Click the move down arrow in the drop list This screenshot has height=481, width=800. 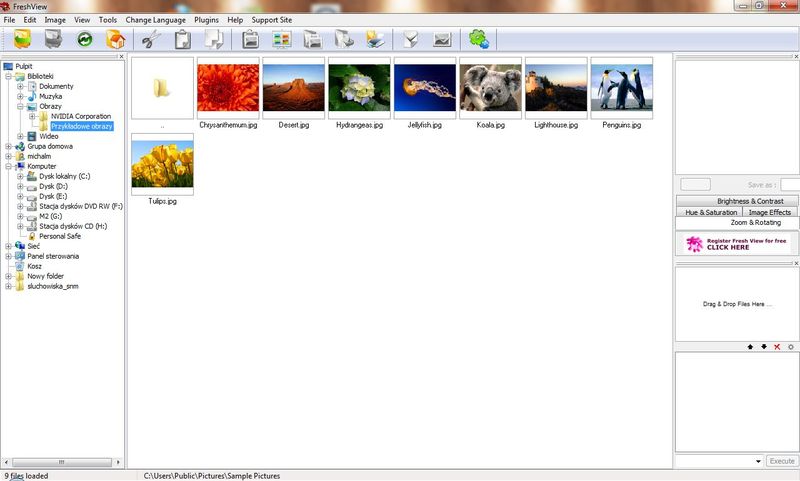[x=764, y=347]
